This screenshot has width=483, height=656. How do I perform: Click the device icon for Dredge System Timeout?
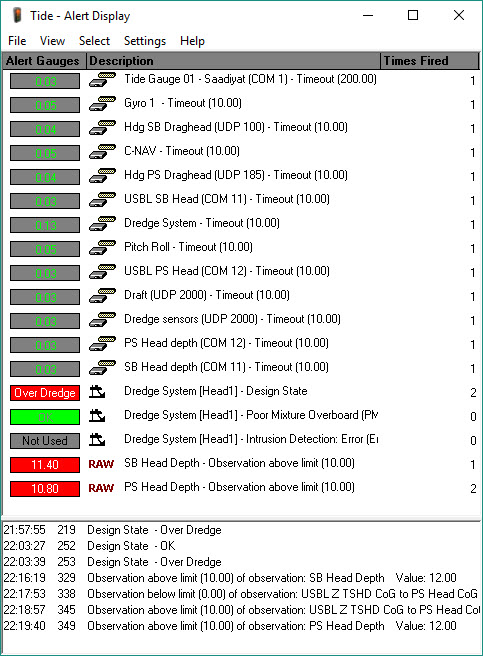[102, 224]
